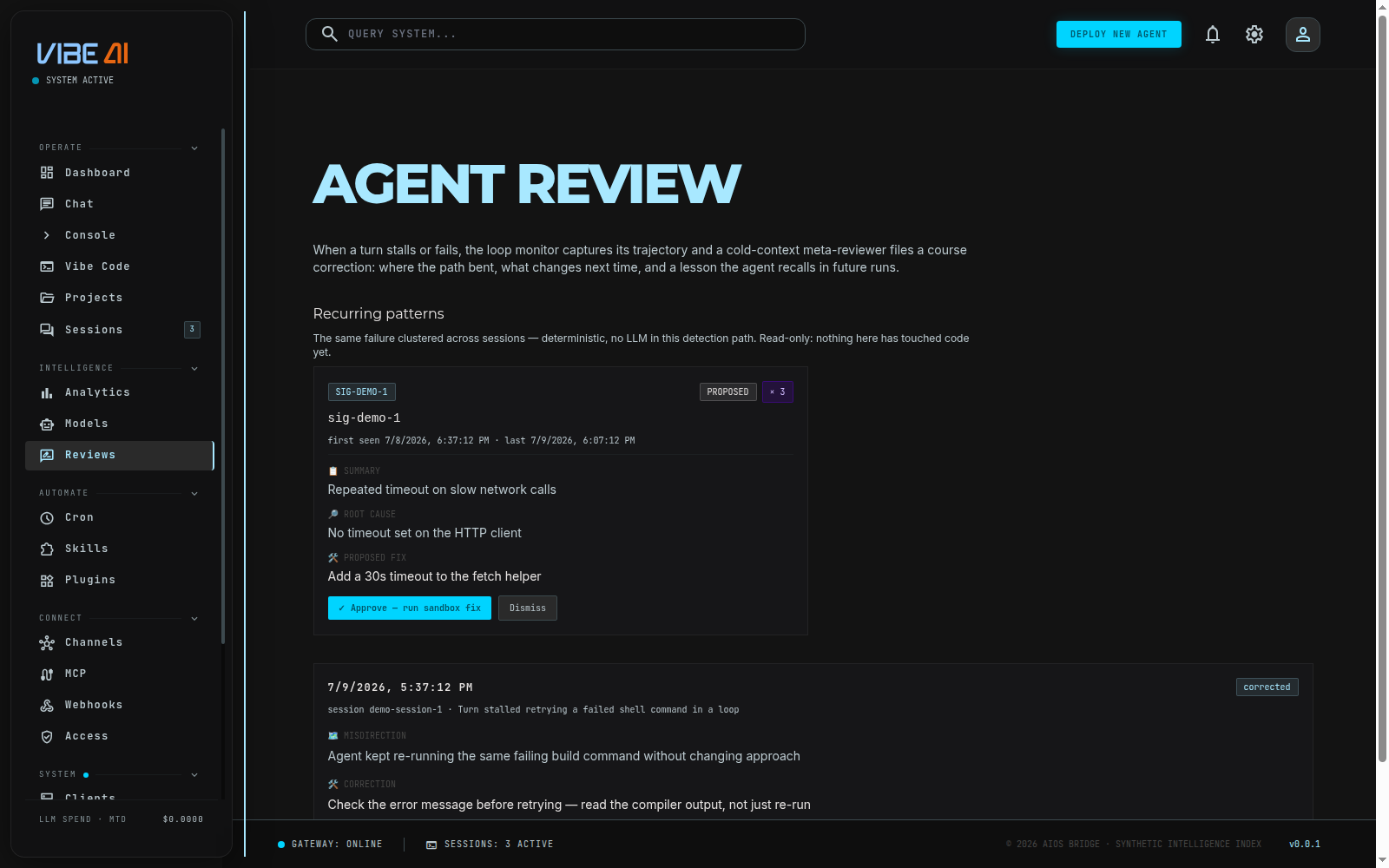The width and height of the screenshot is (1389, 868).
Task: Click the SIG-DEMO-1 tag
Action: click(x=362, y=392)
